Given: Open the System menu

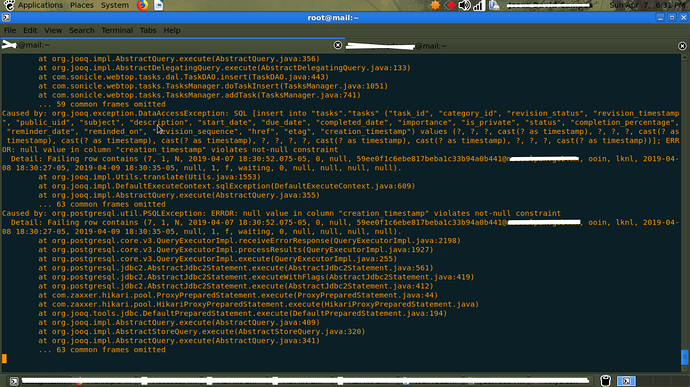Looking at the screenshot, I should (x=115, y=5).
